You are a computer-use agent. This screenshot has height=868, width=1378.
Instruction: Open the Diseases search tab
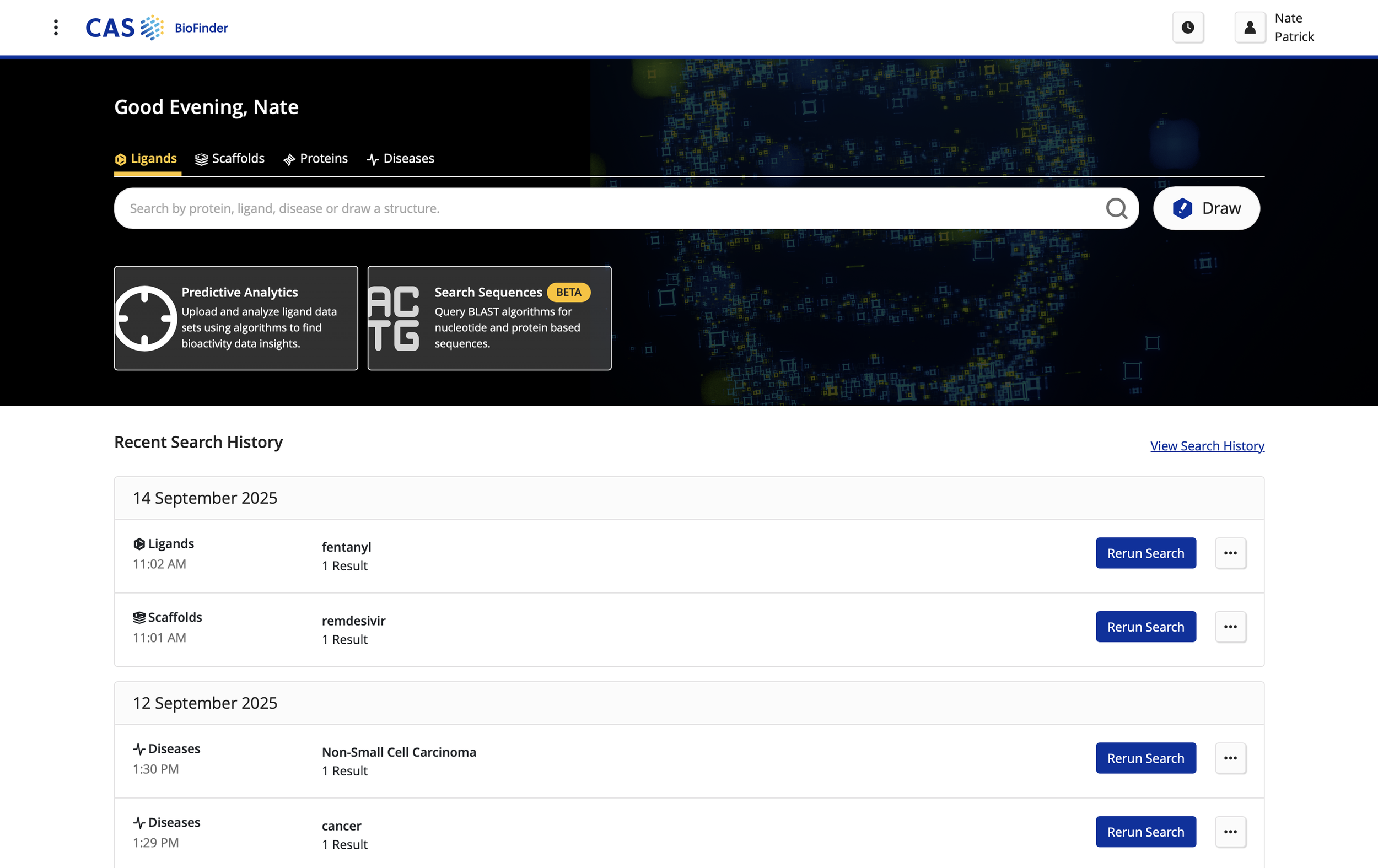pos(400,159)
